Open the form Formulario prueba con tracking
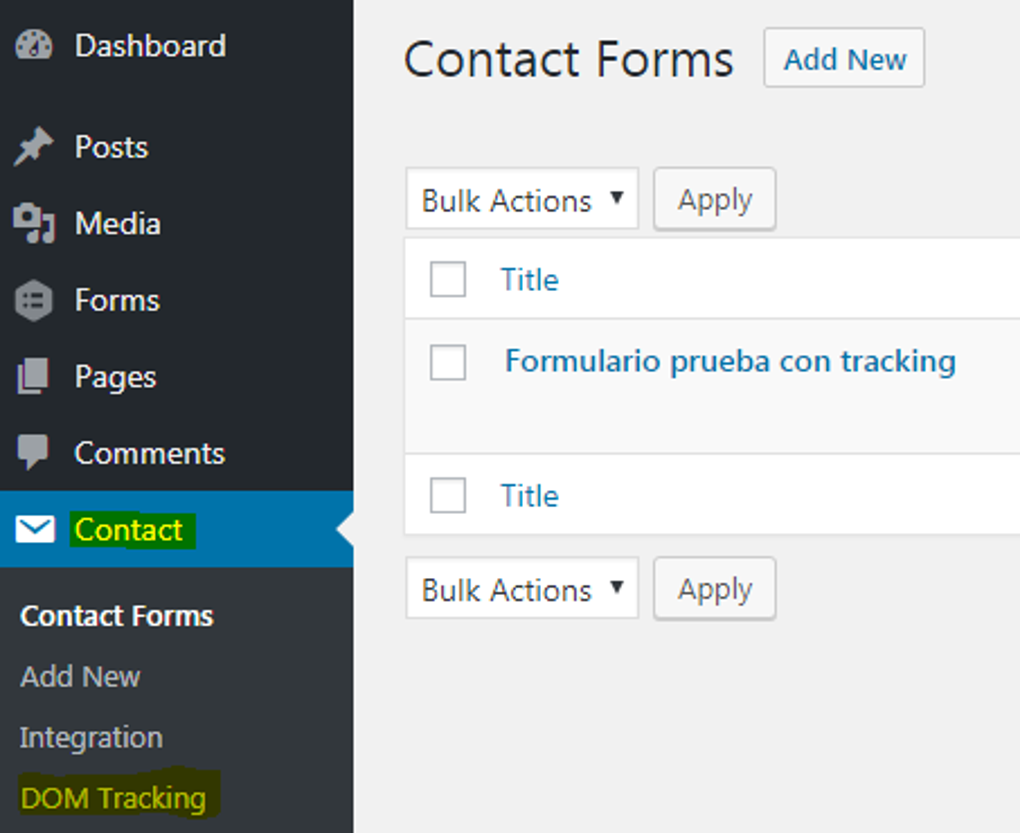The width and height of the screenshot is (1020, 833). 731,362
